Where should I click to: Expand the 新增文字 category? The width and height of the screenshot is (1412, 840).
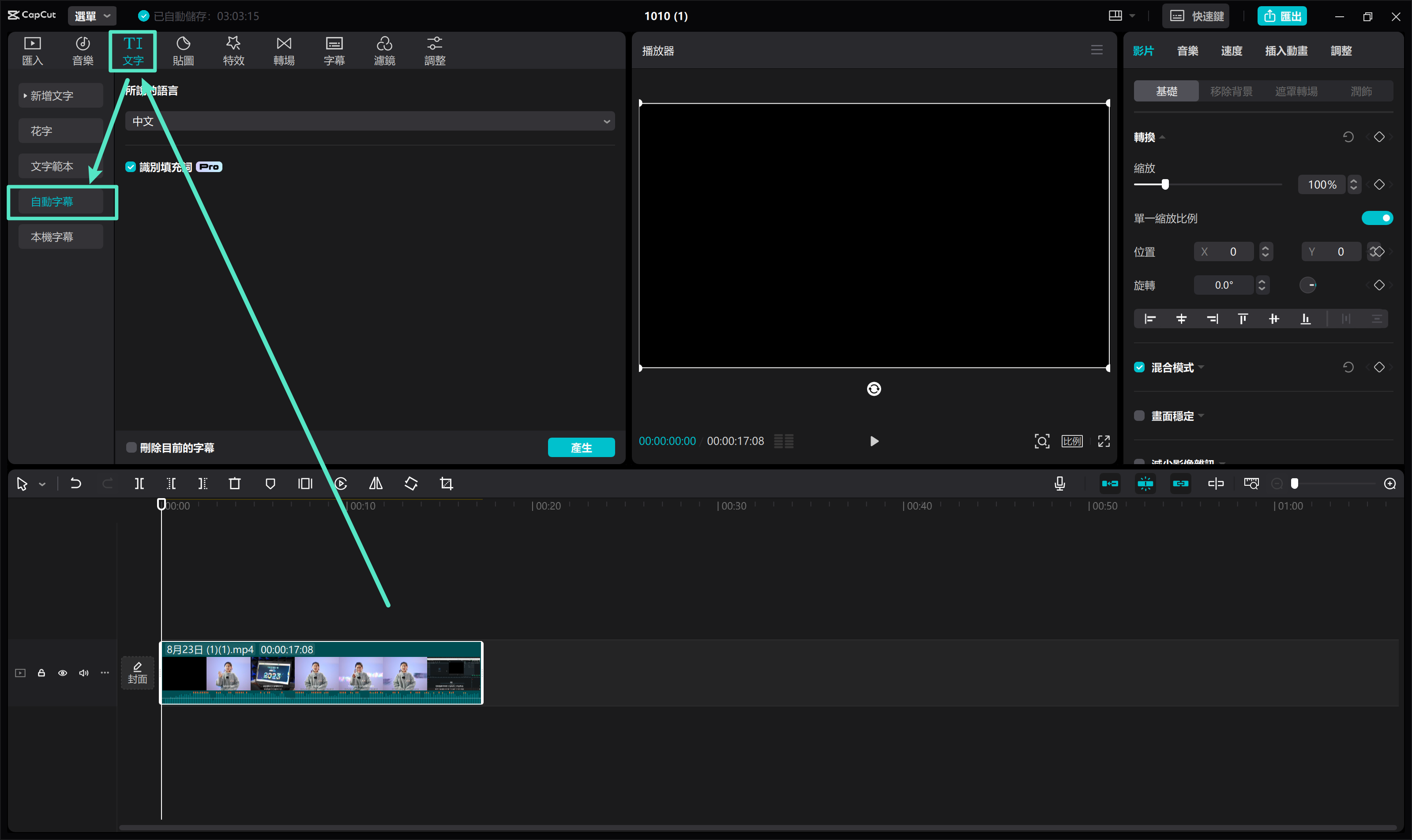[x=60, y=96]
